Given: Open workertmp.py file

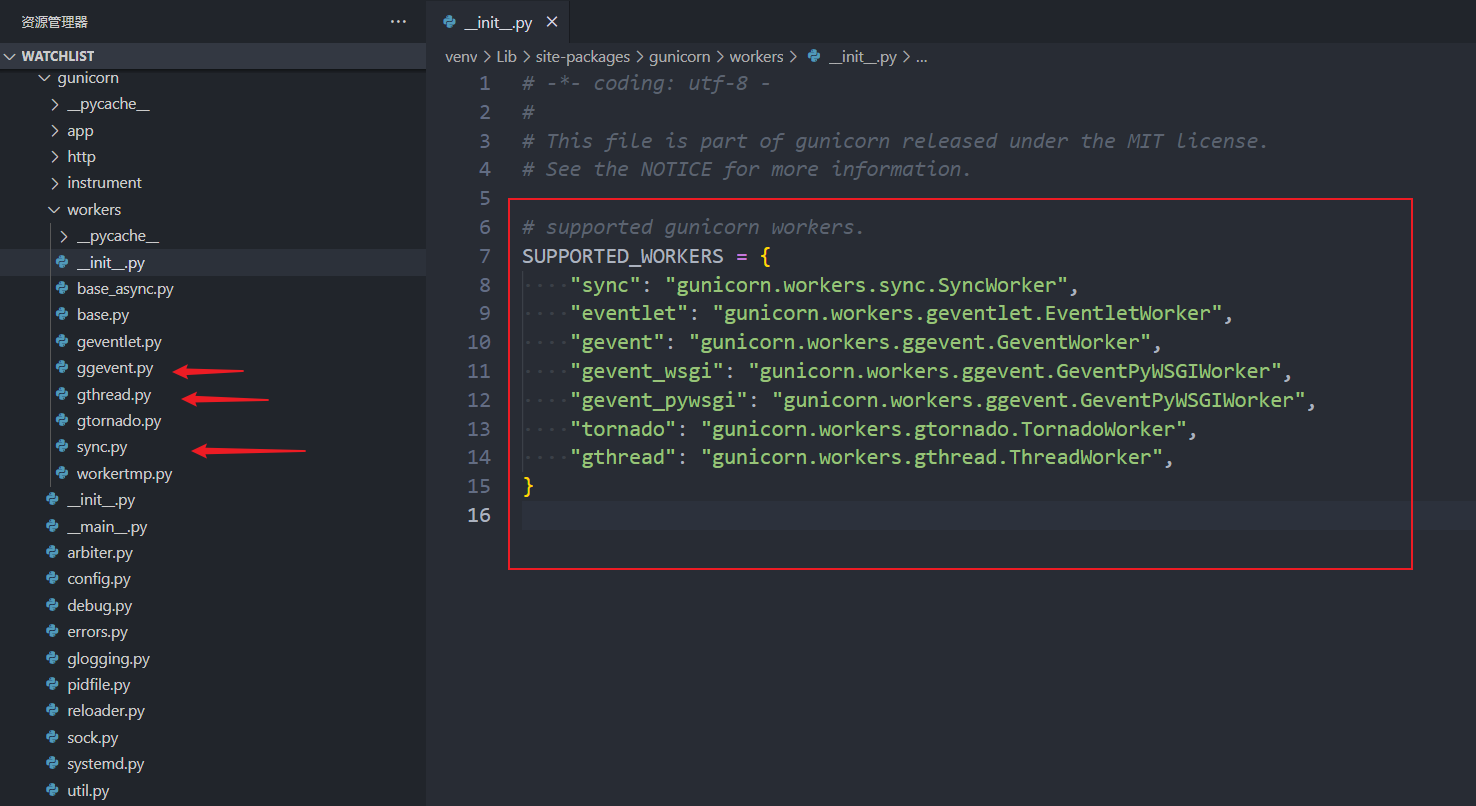Looking at the screenshot, I should point(213,474).
